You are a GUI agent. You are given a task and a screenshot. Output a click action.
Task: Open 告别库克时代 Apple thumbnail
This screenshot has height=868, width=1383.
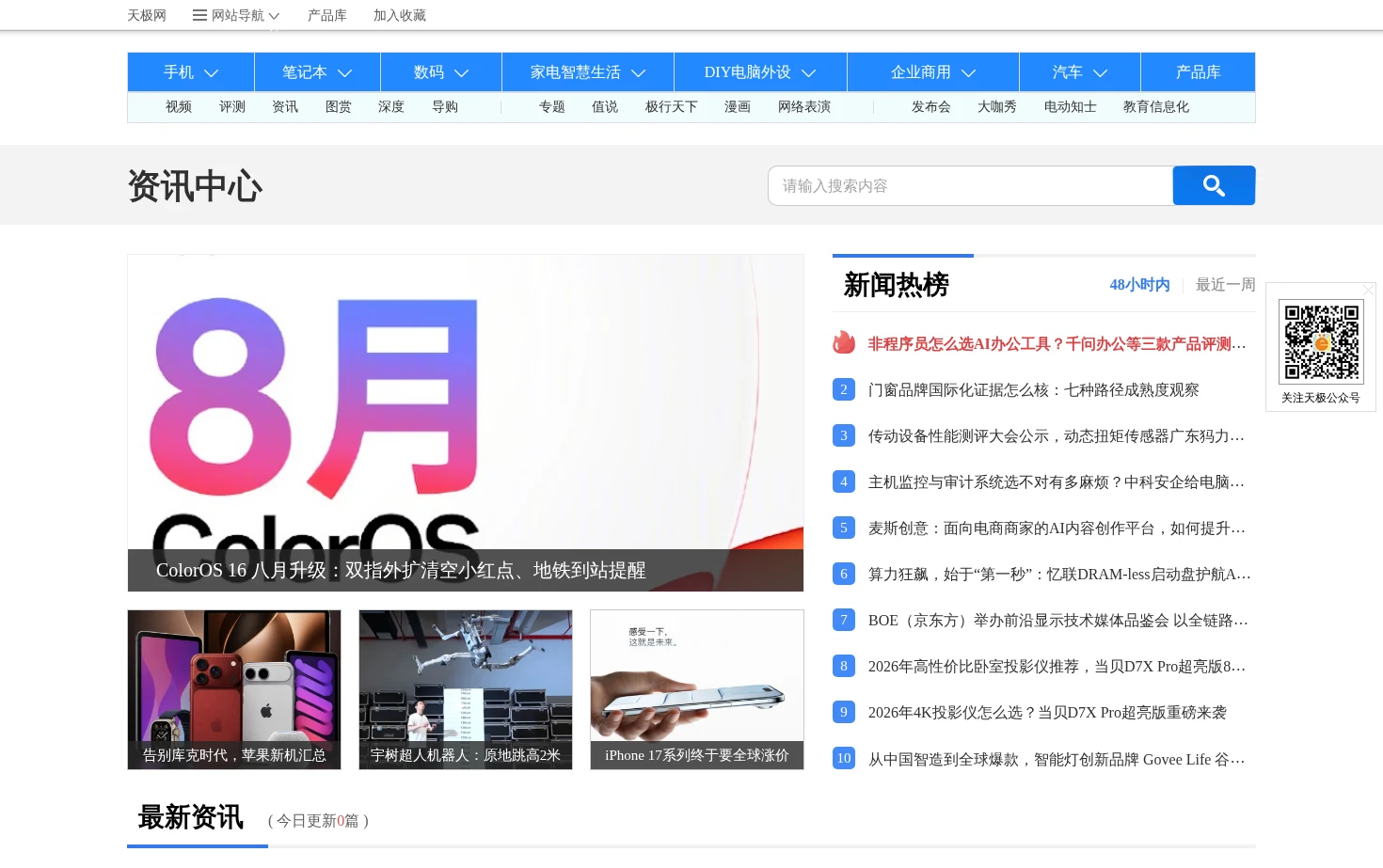(234, 689)
